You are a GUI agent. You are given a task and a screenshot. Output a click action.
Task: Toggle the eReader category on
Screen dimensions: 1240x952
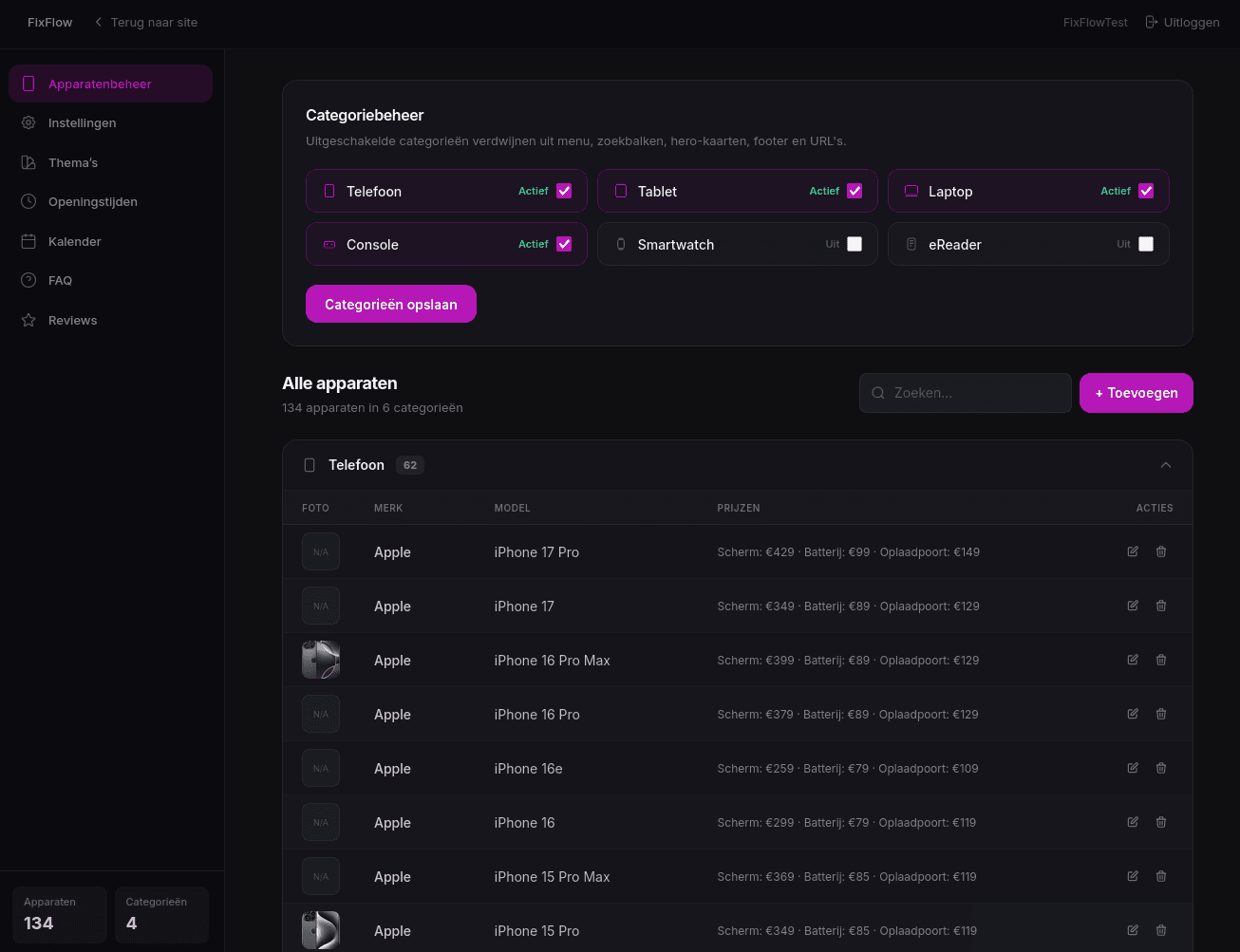click(1146, 243)
